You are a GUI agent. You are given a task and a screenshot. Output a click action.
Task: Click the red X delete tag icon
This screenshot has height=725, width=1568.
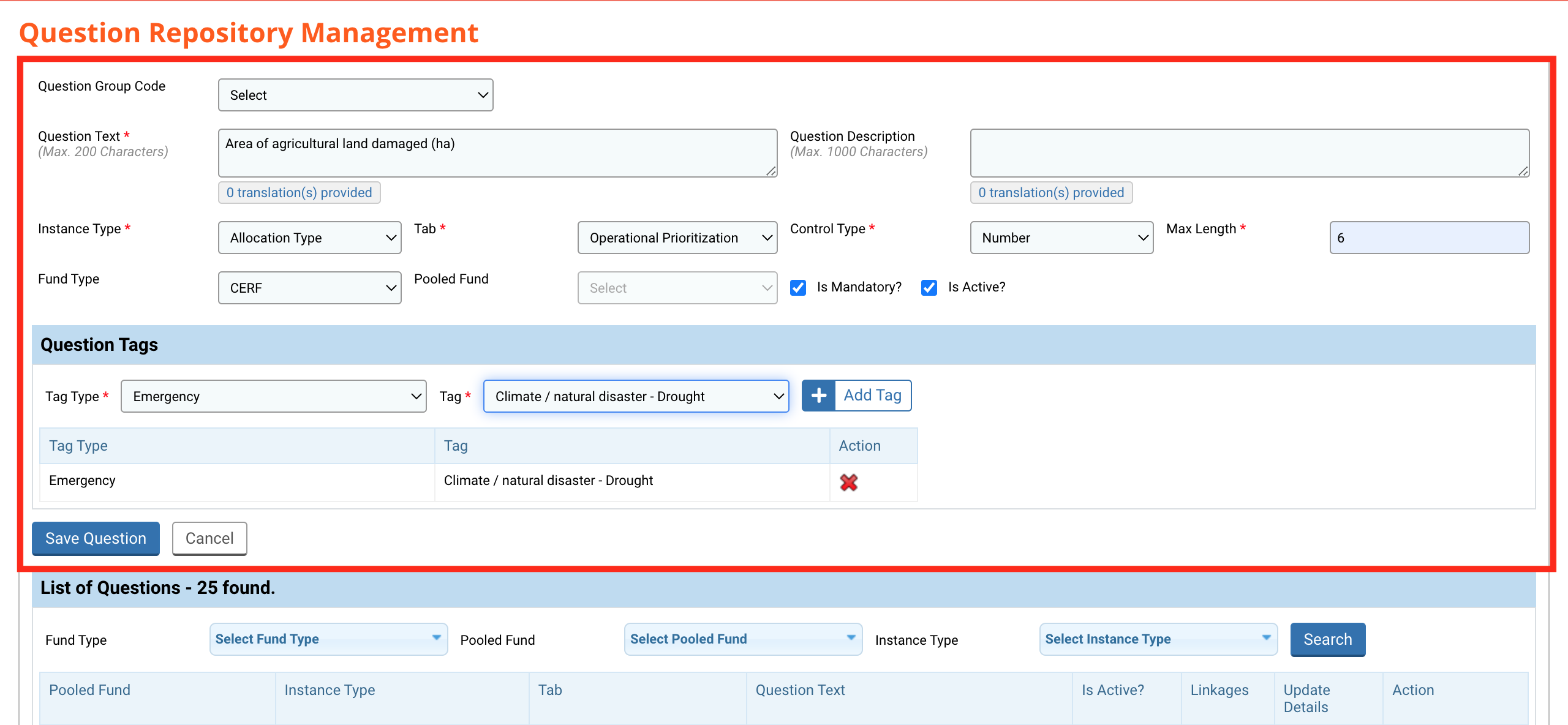849,482
